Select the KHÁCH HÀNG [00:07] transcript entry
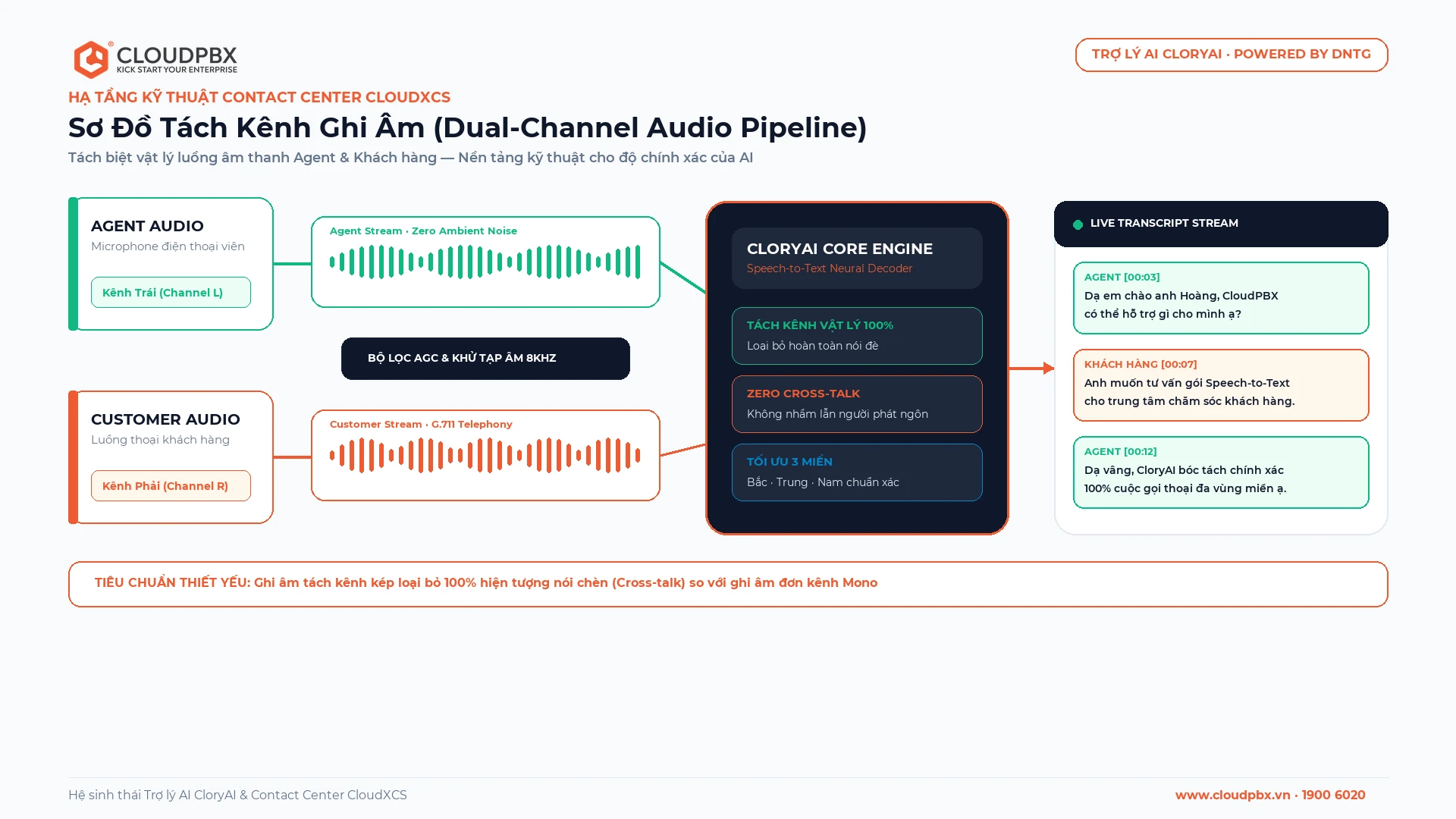 pos(1221,385)
